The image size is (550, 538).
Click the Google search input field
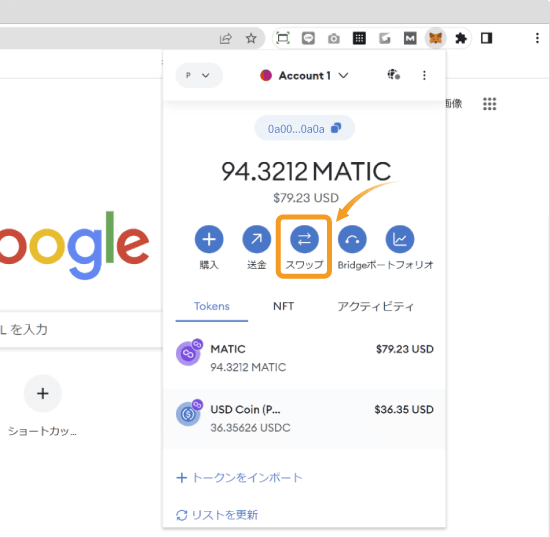81,330
